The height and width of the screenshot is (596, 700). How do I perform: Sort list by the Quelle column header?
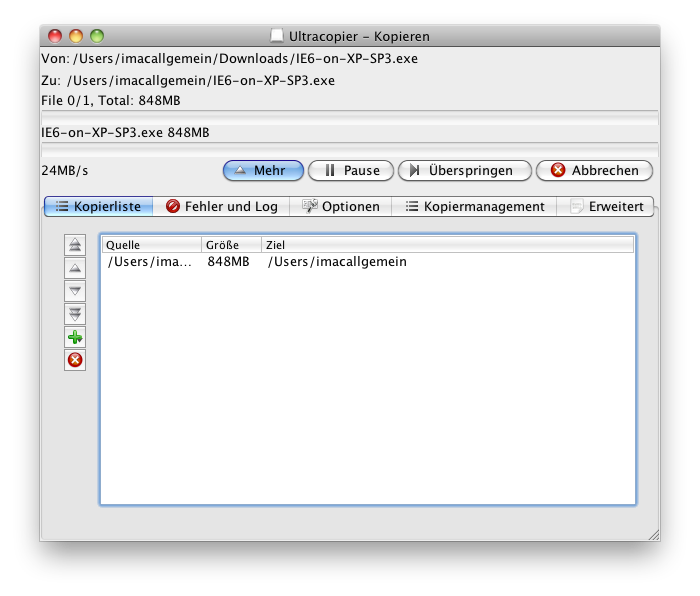click(x=152, y=245)
